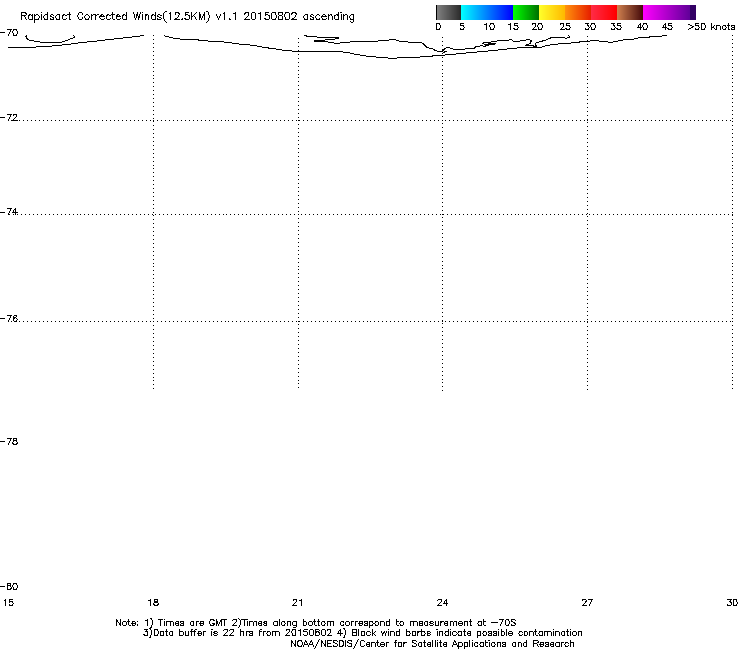This screenshot has width=740, height=650.
Task: Click the latitude label -74
Action: 9,212
